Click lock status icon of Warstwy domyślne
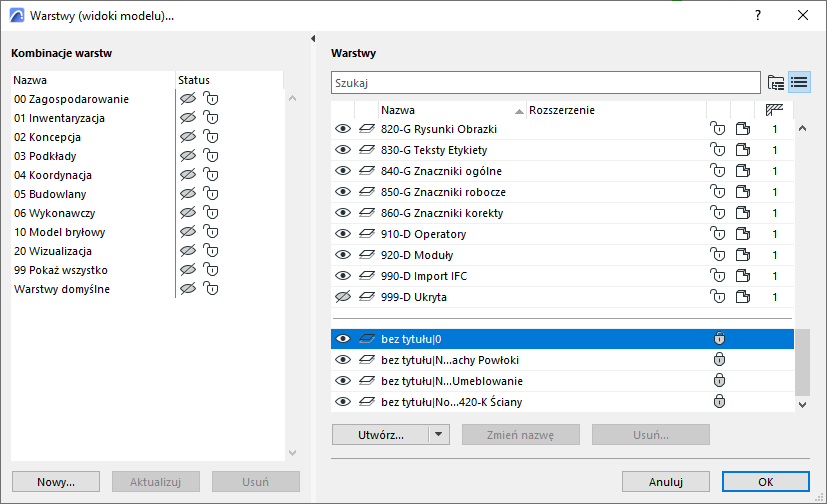The image size is (827, 504). [211, 288]
